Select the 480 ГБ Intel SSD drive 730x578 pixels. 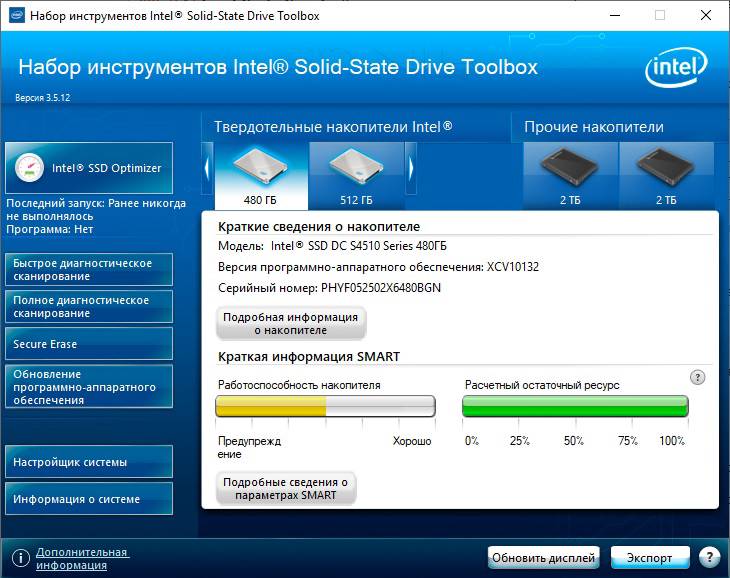pyautogui.click(x=259, y=174)
